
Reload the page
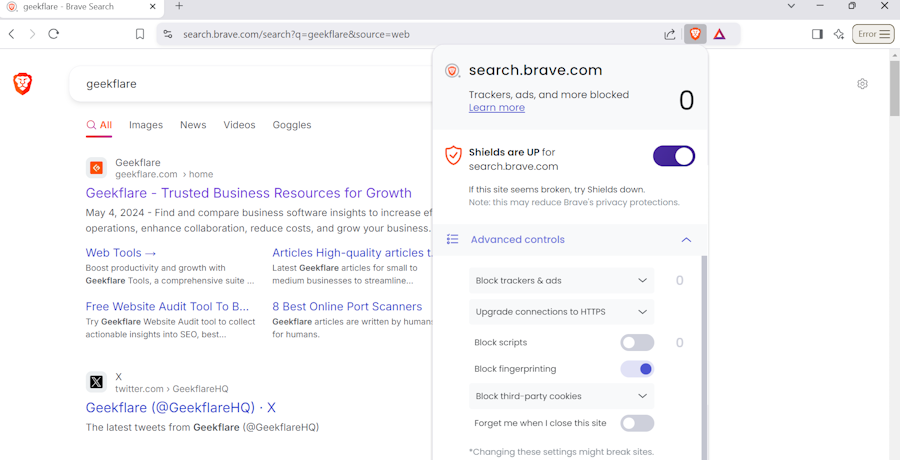tap(53, 34)
